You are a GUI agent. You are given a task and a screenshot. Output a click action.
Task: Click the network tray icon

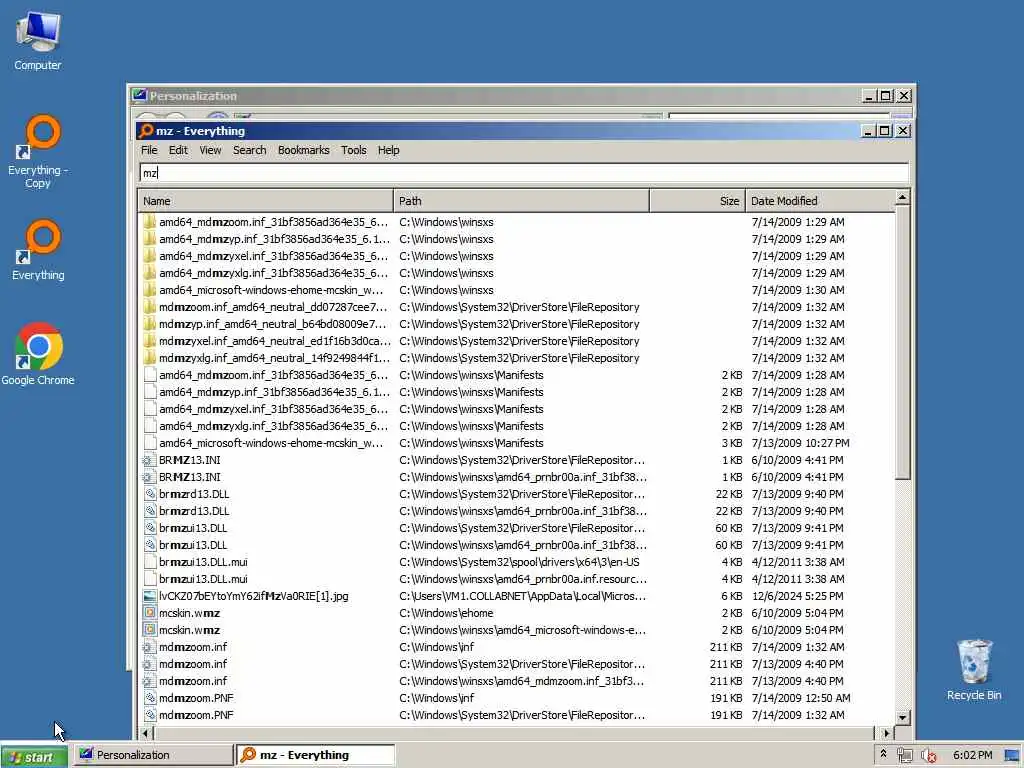coord(904,756)
